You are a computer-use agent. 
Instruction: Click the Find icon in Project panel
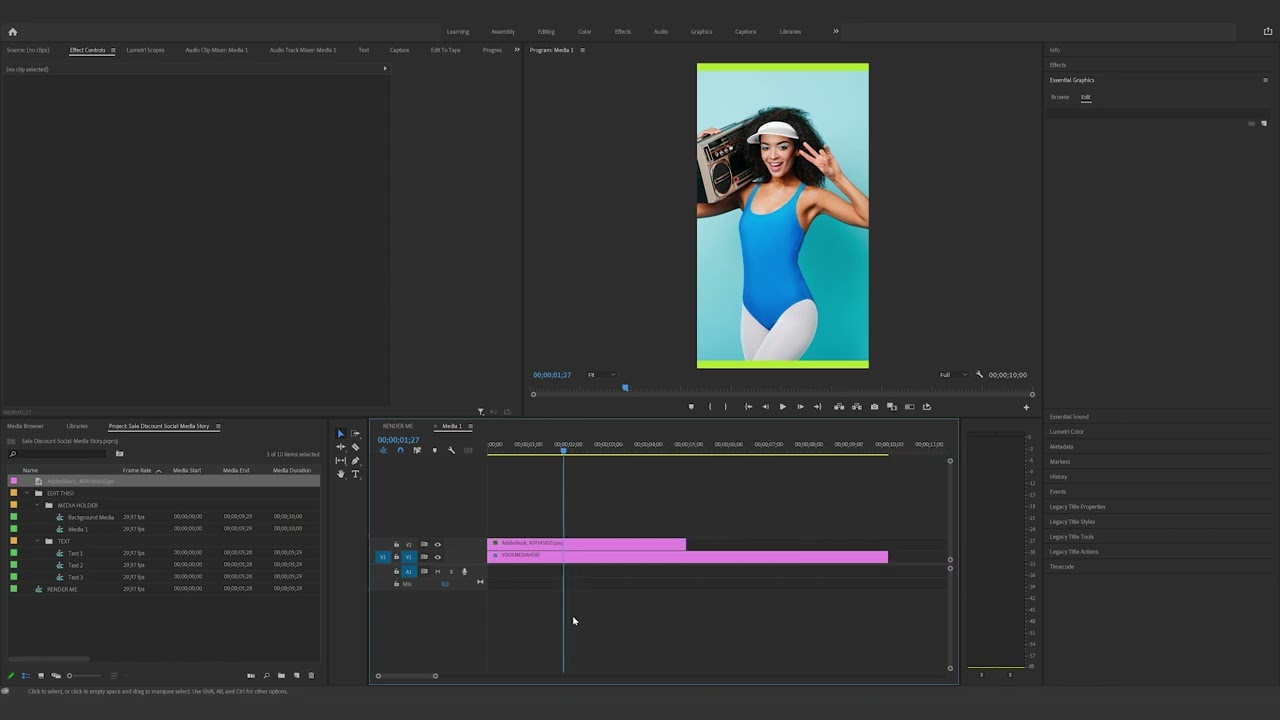tap(266, 676)
